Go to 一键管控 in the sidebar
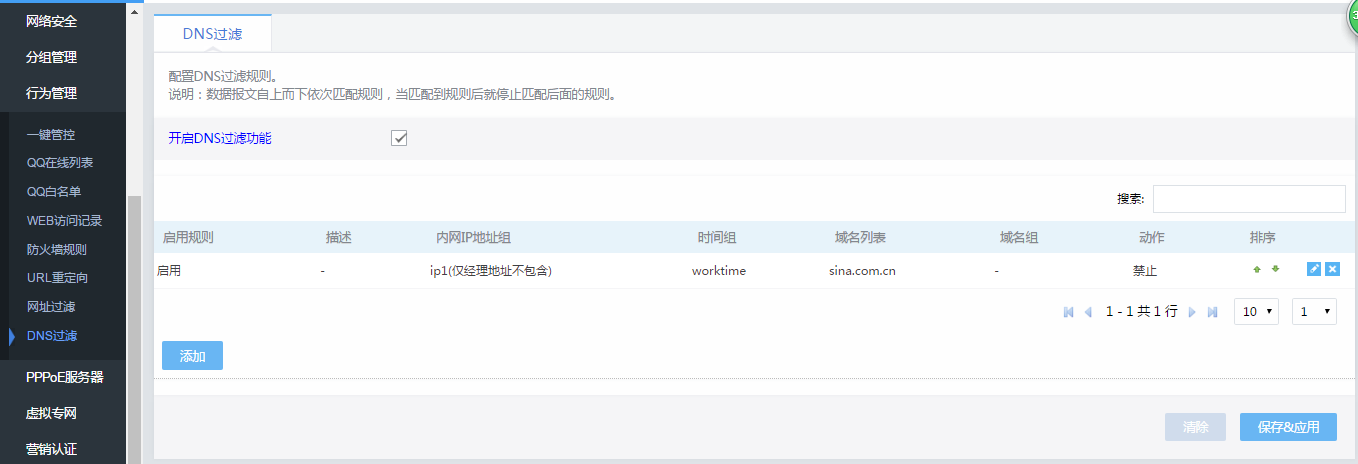 (x=51, y=134)
